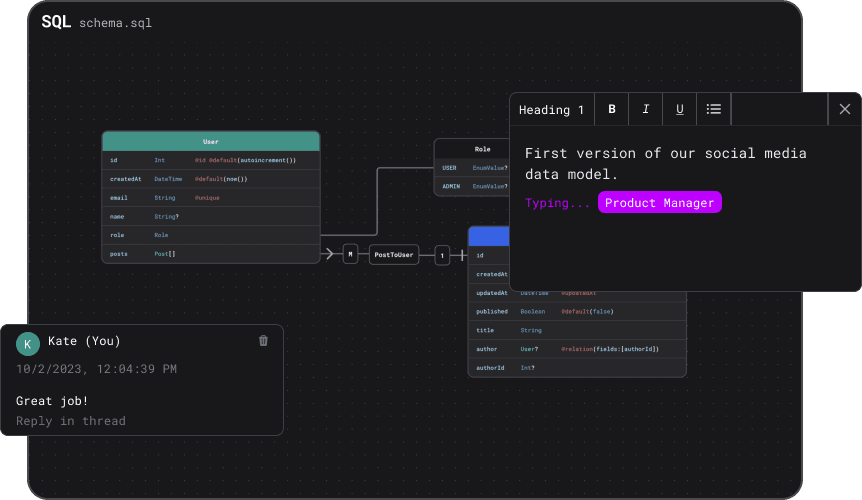Close the text editor panel
Screen dimensions: 862x500
tap(845, 109)
